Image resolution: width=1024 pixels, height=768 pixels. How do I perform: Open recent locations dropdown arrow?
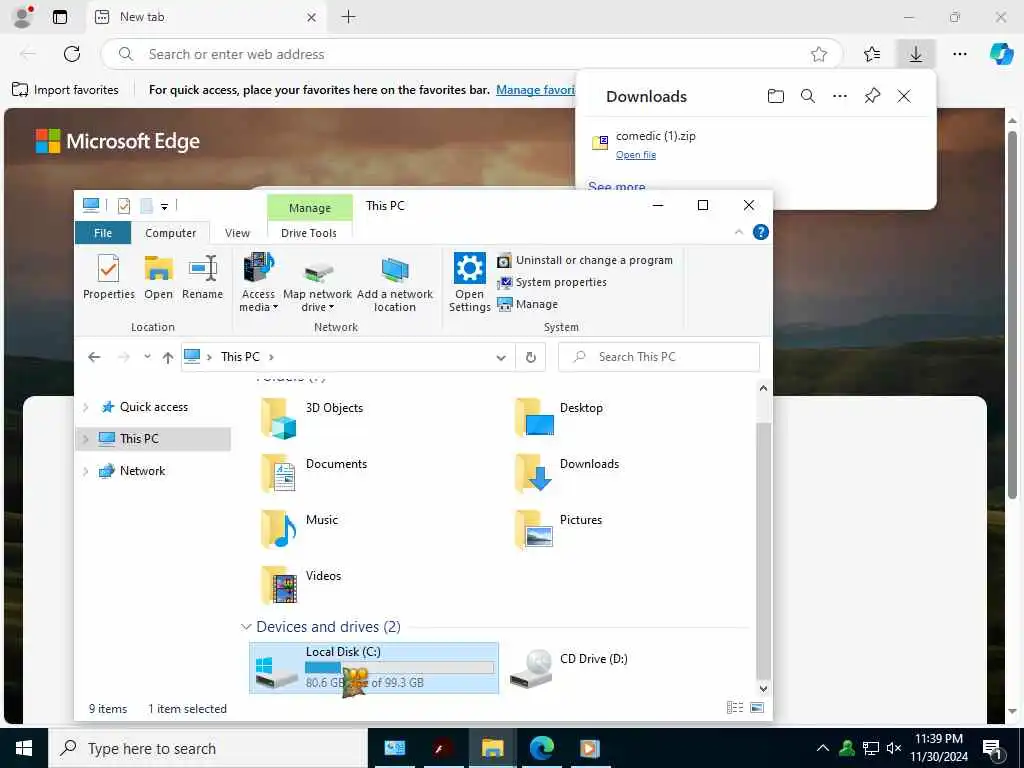click(148, 357)
